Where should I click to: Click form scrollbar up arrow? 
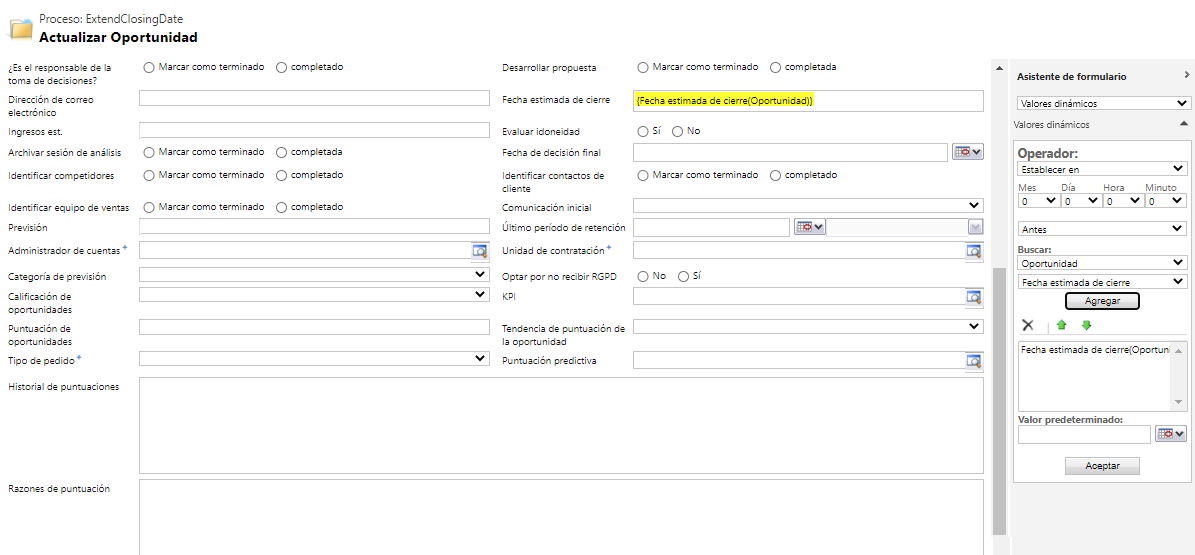click(x=999, y=69)
